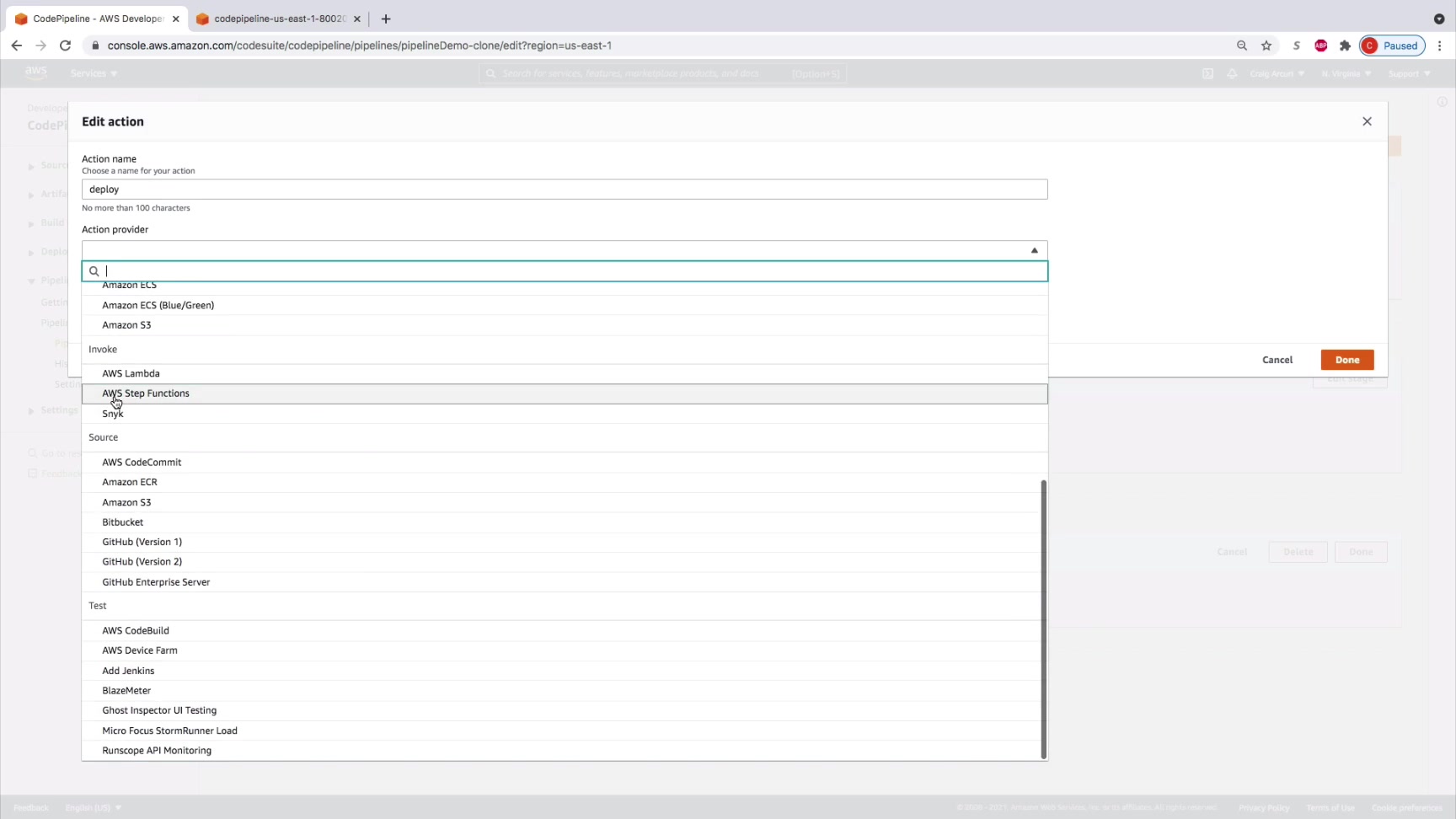
Task: Select Bitbucket source provider
Action: (x=565, y=522)
